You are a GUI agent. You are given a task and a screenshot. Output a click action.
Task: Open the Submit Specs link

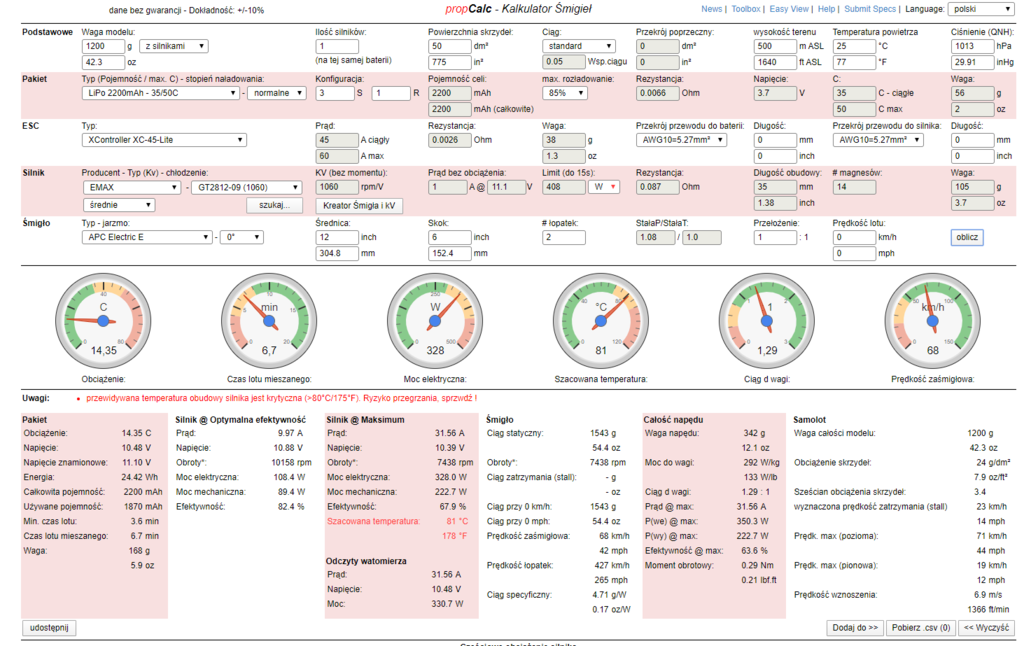point(872,9)
